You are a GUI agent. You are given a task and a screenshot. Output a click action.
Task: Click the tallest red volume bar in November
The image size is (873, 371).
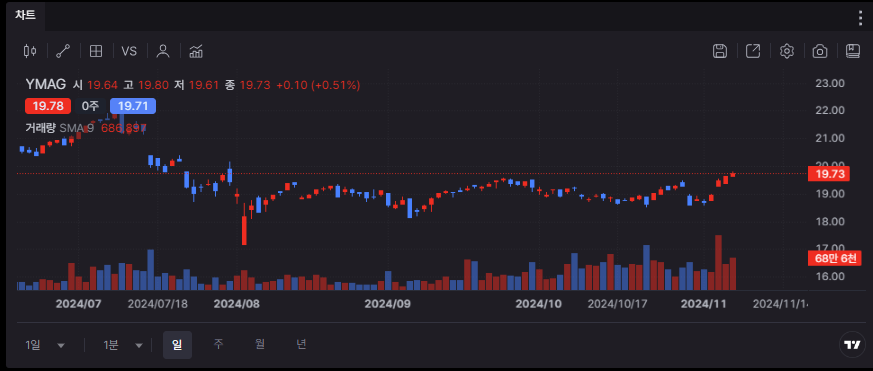pos(718,262)
